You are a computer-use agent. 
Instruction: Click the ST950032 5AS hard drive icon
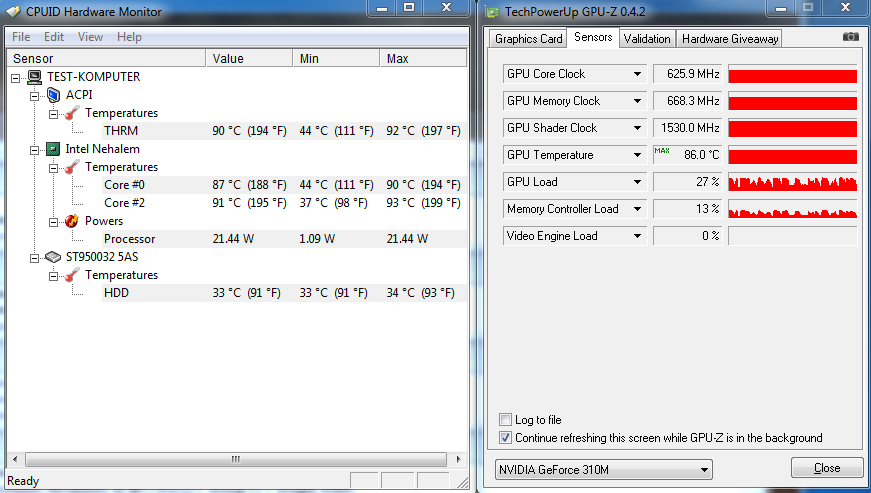tap(53, 257)
